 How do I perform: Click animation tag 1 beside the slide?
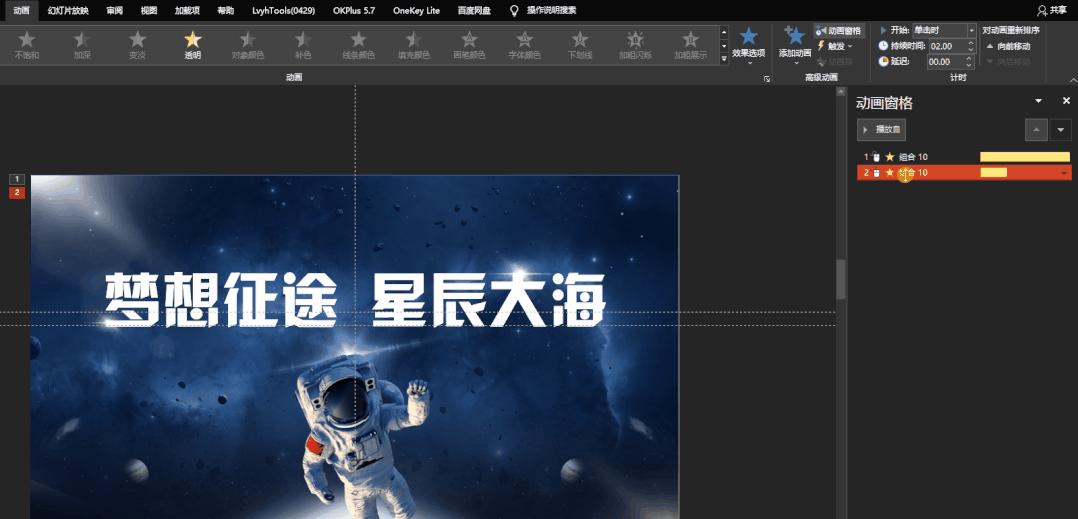point(16,179)
